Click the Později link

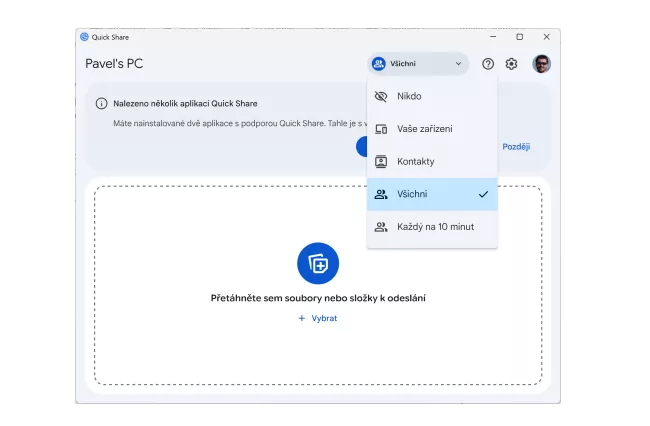(x=516, y=147)
